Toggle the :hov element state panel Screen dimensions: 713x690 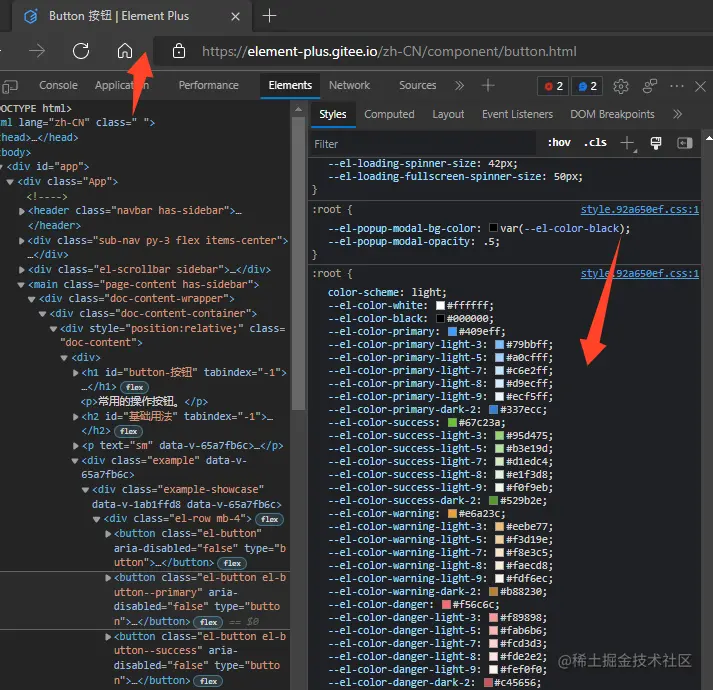click(559, 143)
